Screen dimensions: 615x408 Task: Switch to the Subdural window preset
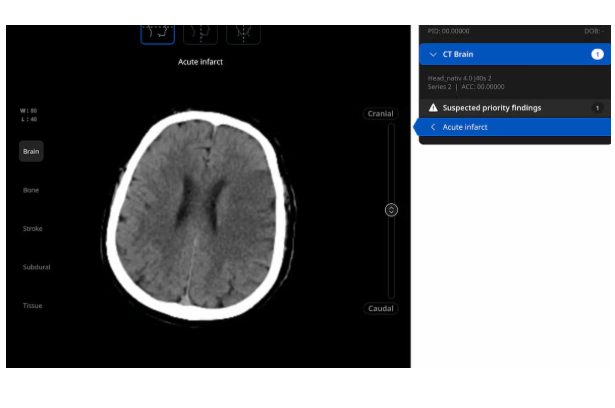(x=36, y=267)
